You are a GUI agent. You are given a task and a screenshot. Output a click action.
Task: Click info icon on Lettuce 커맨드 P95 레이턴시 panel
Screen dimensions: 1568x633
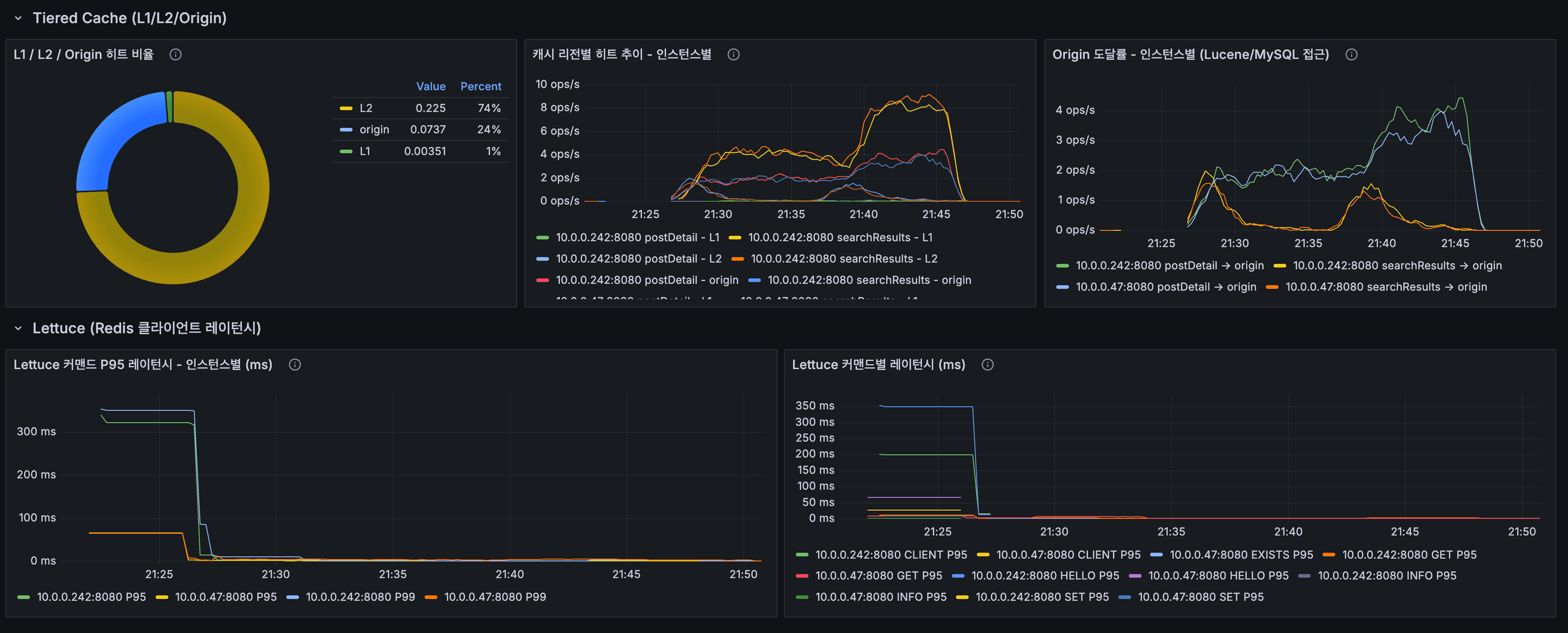point(294,365)
